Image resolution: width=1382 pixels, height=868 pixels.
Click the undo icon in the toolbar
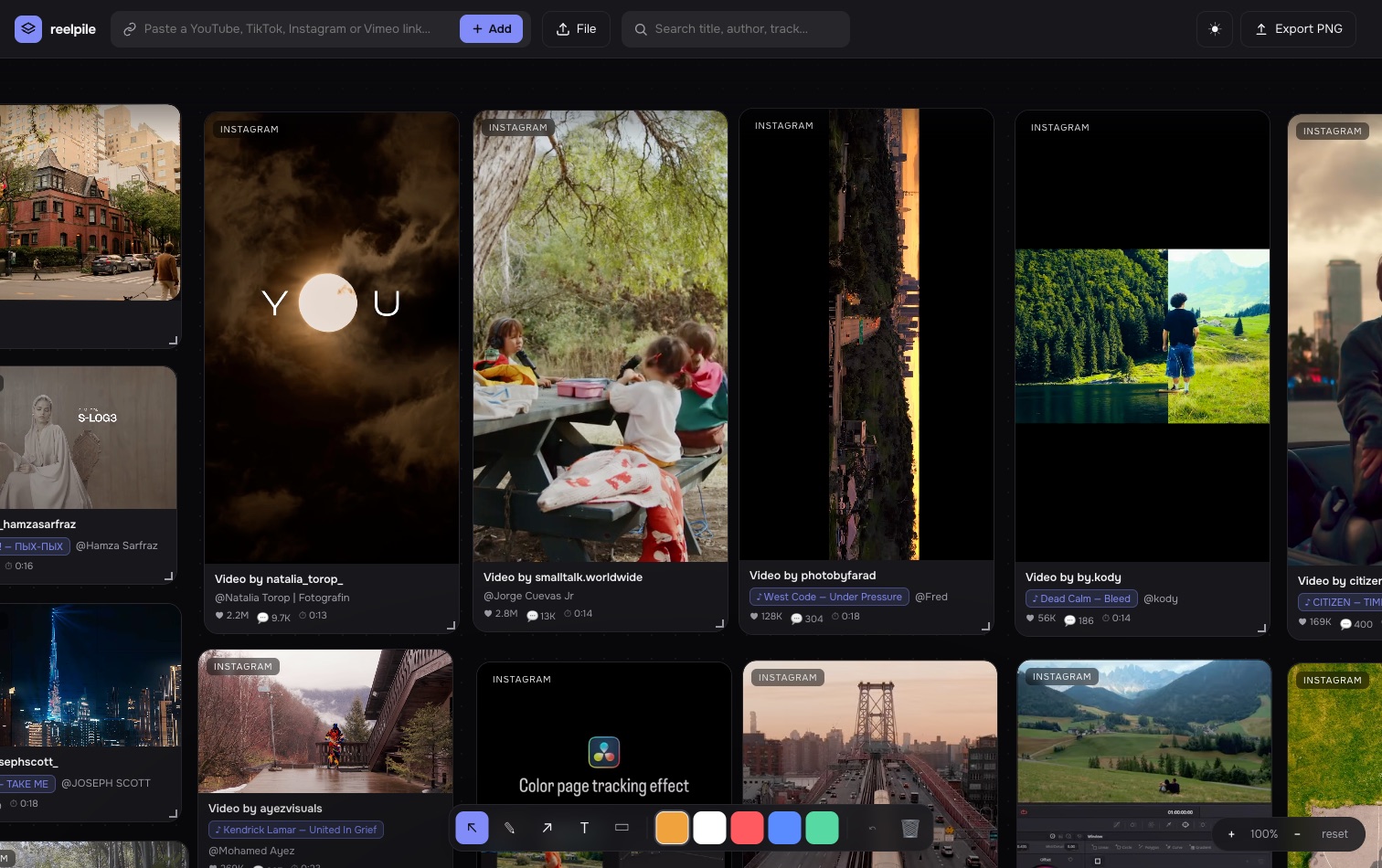pos(872,828)
